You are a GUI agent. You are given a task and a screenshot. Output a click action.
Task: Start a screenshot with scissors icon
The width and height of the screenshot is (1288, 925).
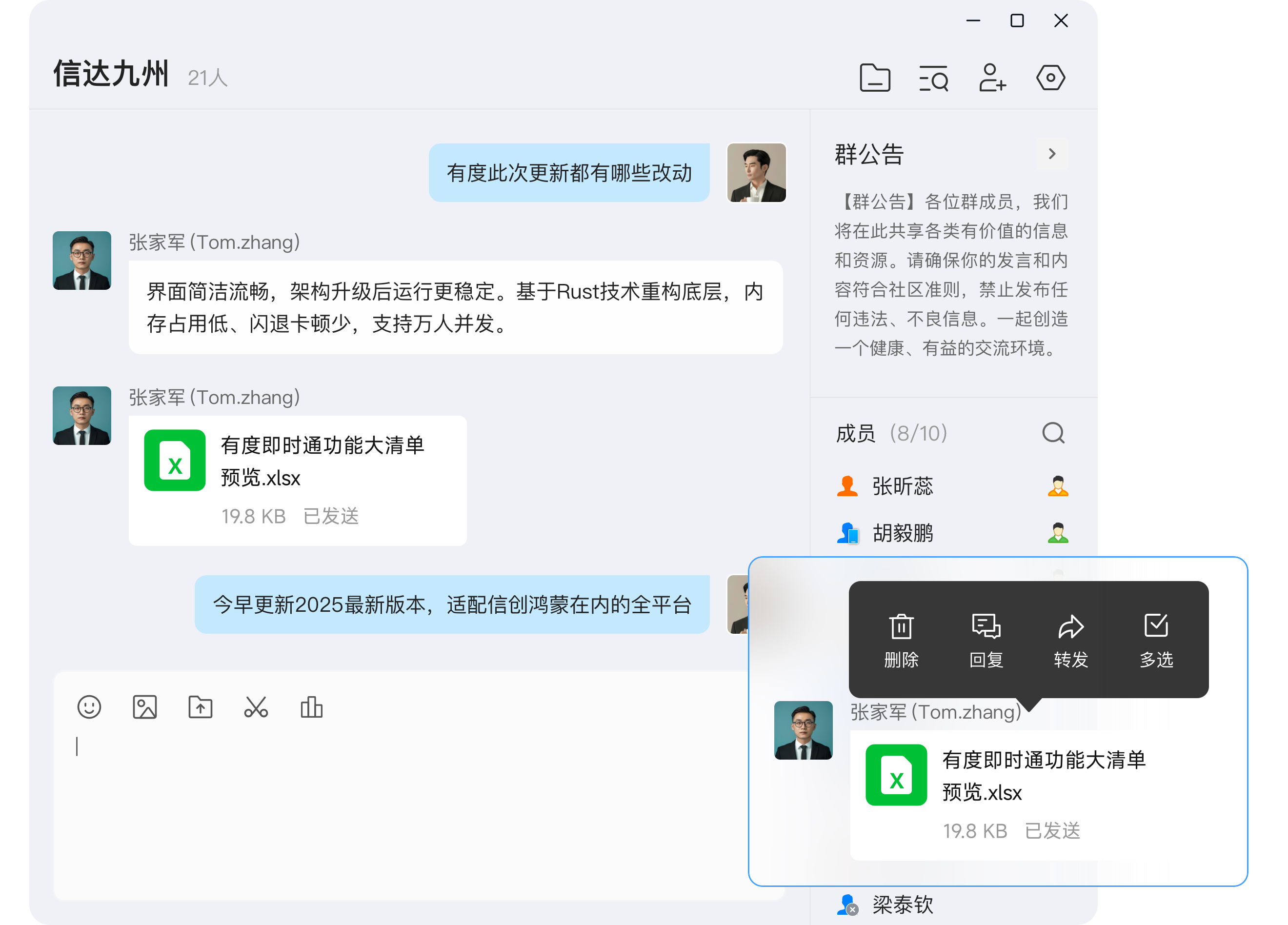256,707
